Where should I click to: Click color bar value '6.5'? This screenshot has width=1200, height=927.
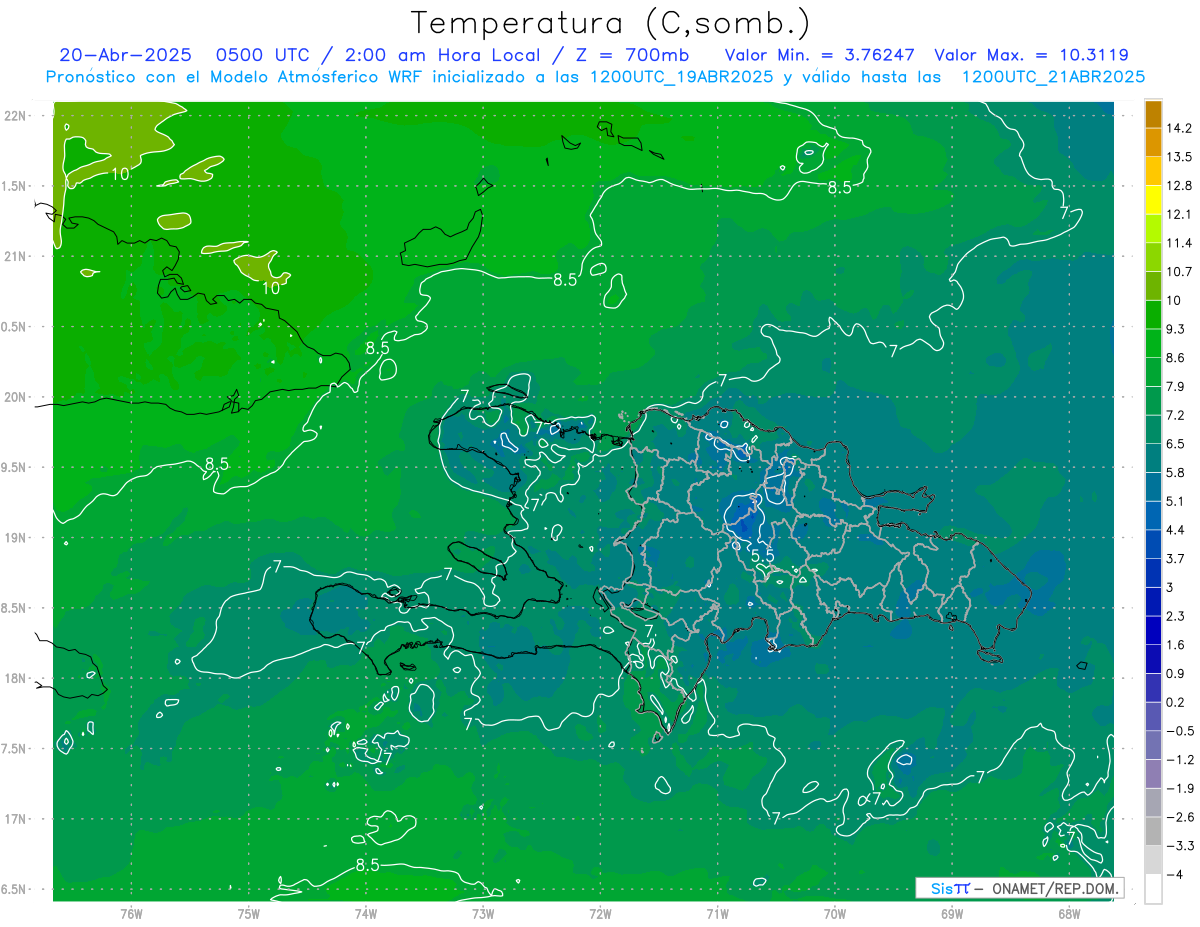click(x=1175, y=444)
